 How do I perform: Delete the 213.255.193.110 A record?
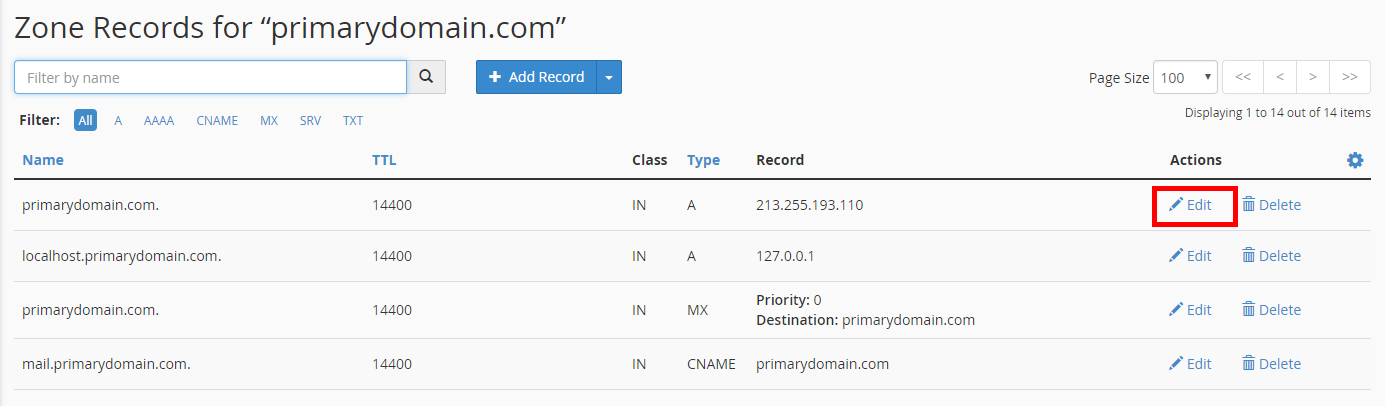[x=1271, y=205]
